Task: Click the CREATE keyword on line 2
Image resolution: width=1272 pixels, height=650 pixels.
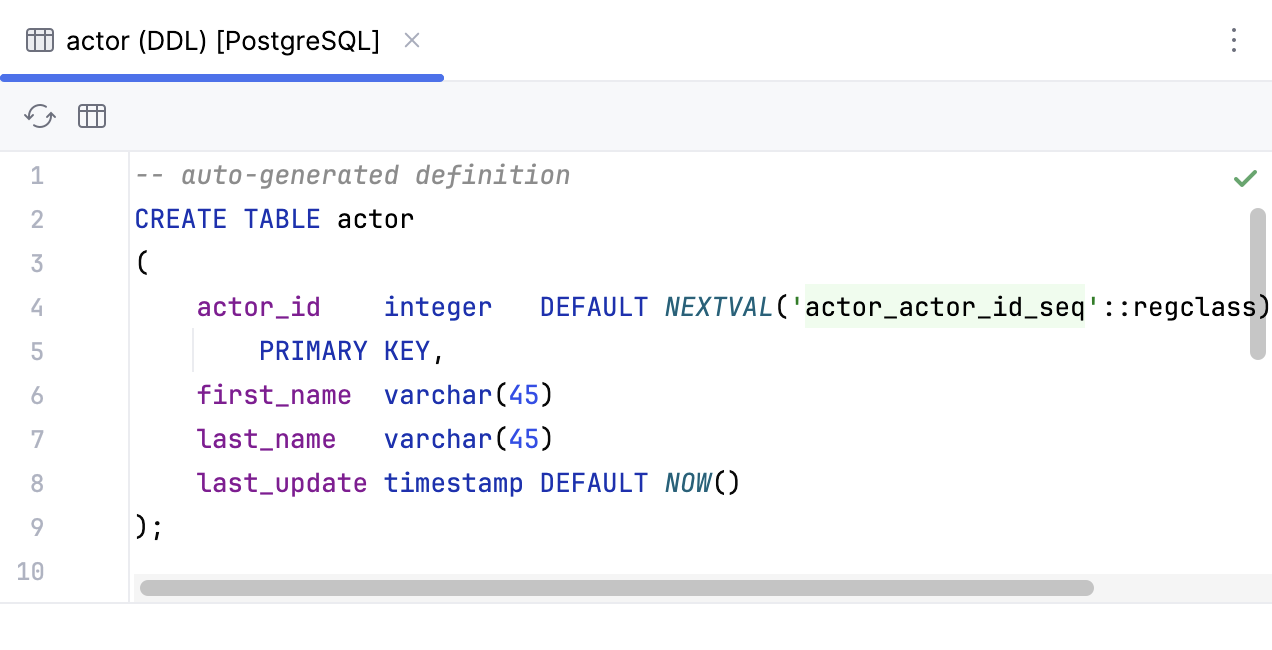Action: (181, 219)
